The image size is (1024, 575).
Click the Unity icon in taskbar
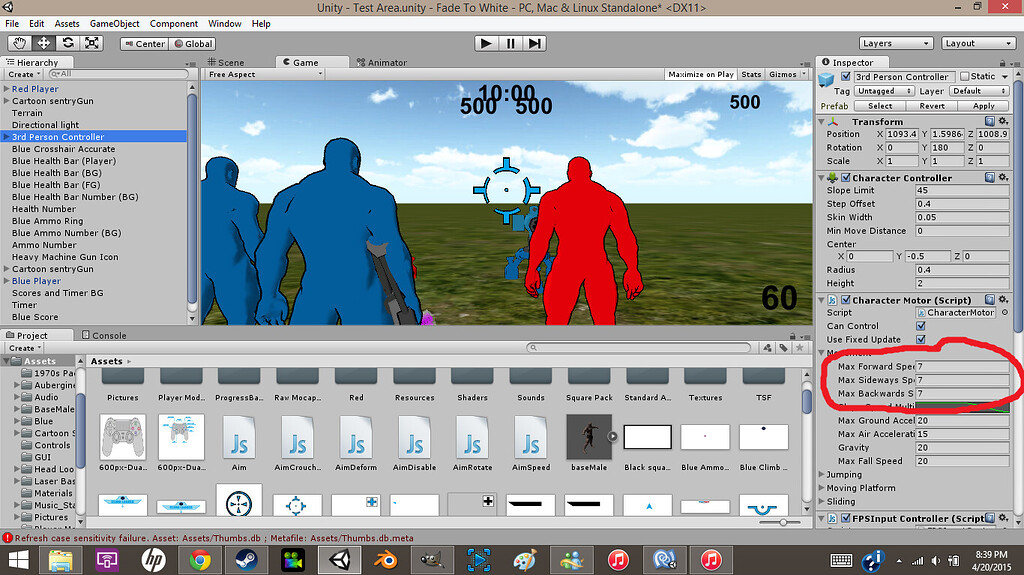[x=341, y=559]
